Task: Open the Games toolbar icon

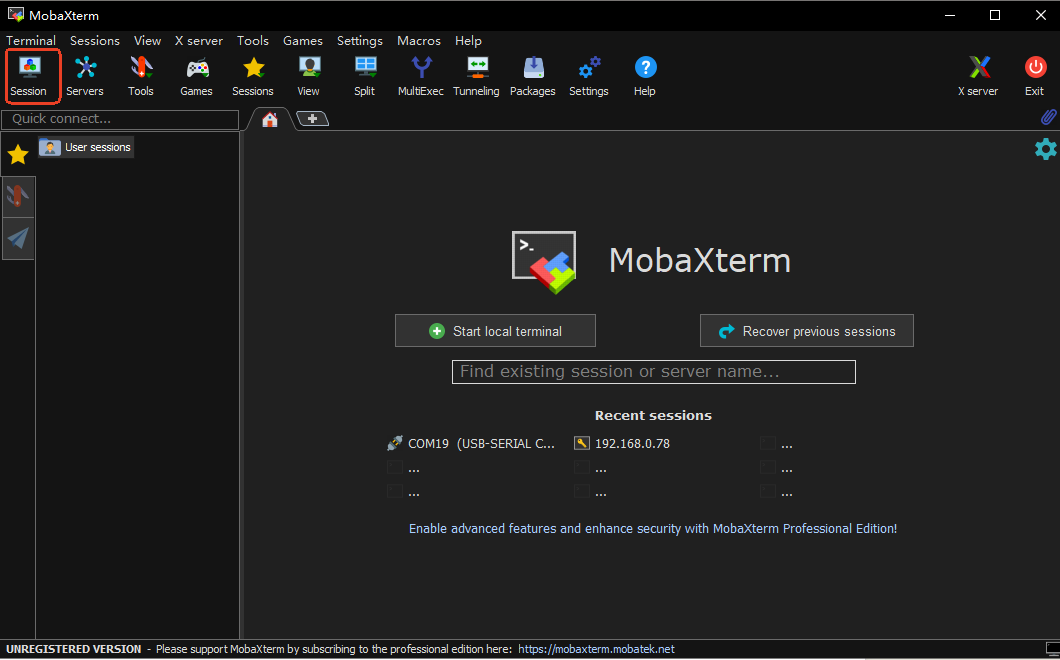Action: click(x=197, y=76)
